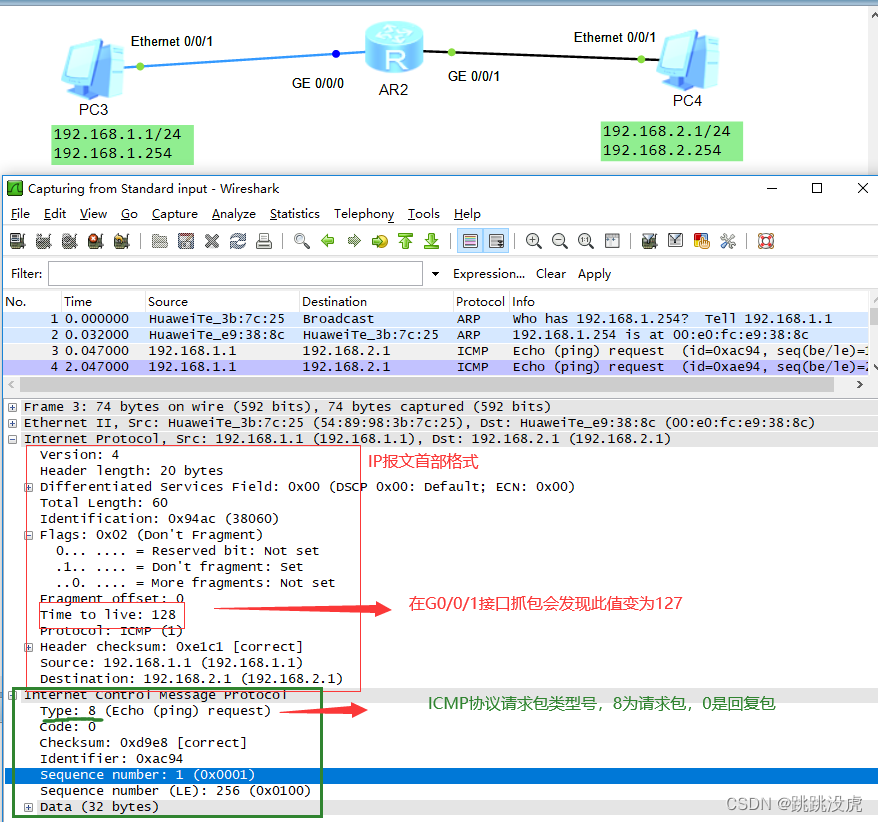Screen dimensions: 878x822
Task: Expand Header checksum node
Action: (x=29, y=647)
